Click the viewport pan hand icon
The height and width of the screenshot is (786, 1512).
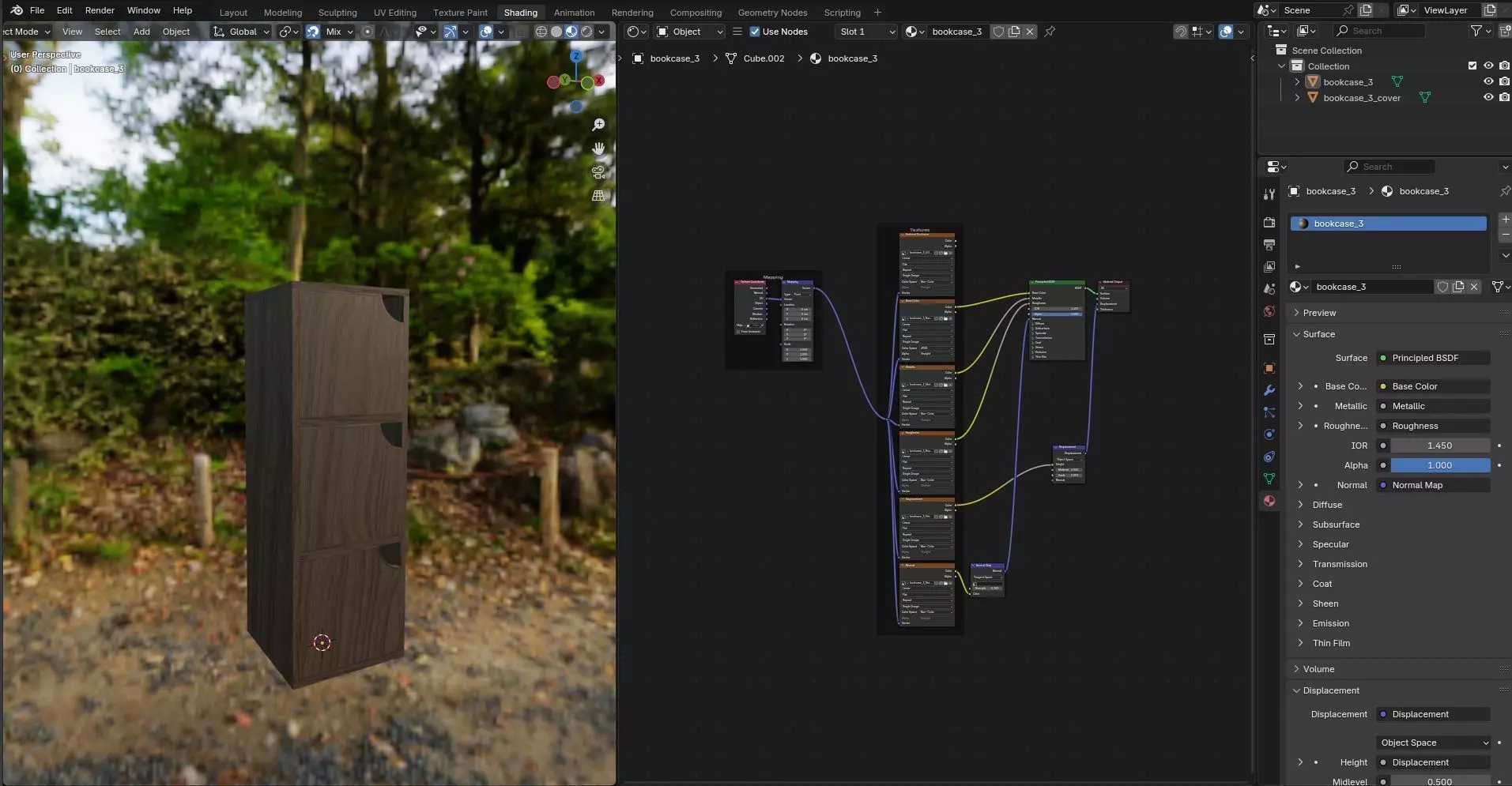pyautogui.click(x=598, y=149)
